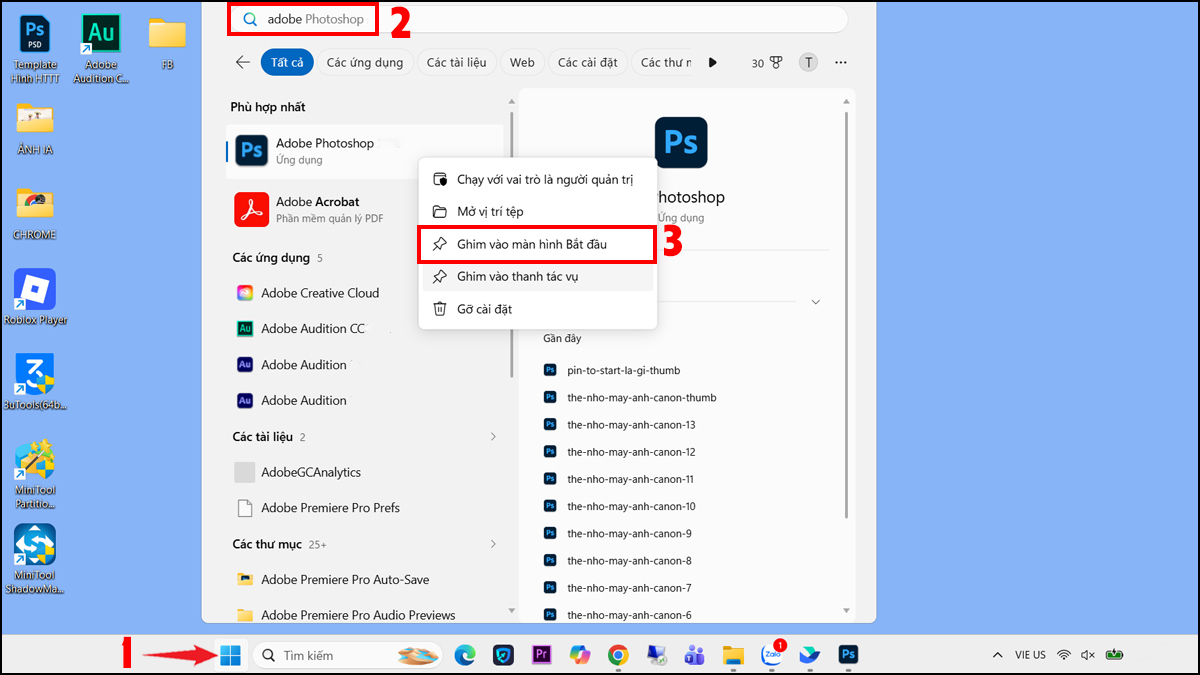Viewport: 1200px width, 675px height.
Task: Expand preview pane chevron on the right
Action: pos(815,301)
